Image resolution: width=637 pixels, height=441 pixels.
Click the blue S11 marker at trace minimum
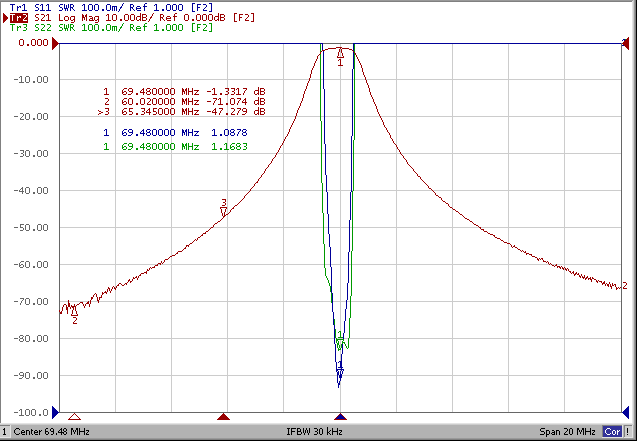[340, 374]
